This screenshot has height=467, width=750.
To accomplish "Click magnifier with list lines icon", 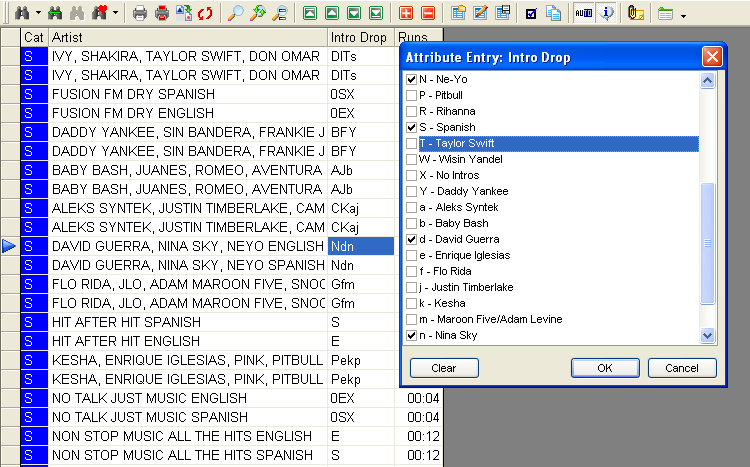I will (279, 13).
